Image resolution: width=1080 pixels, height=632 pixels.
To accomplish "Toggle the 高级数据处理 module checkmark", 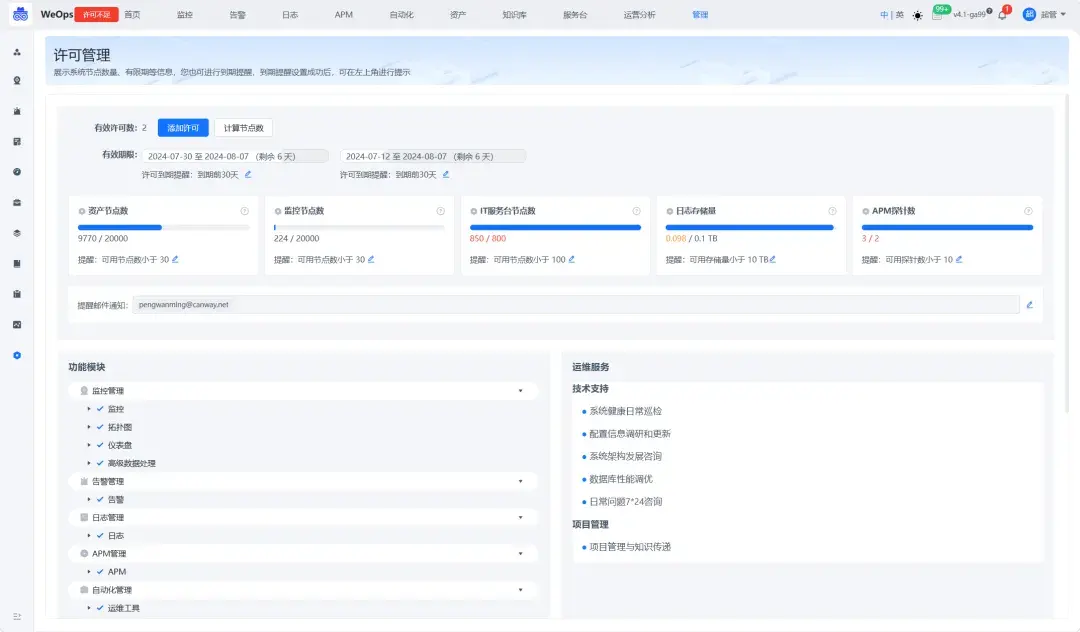I will [x=100, y=463].
